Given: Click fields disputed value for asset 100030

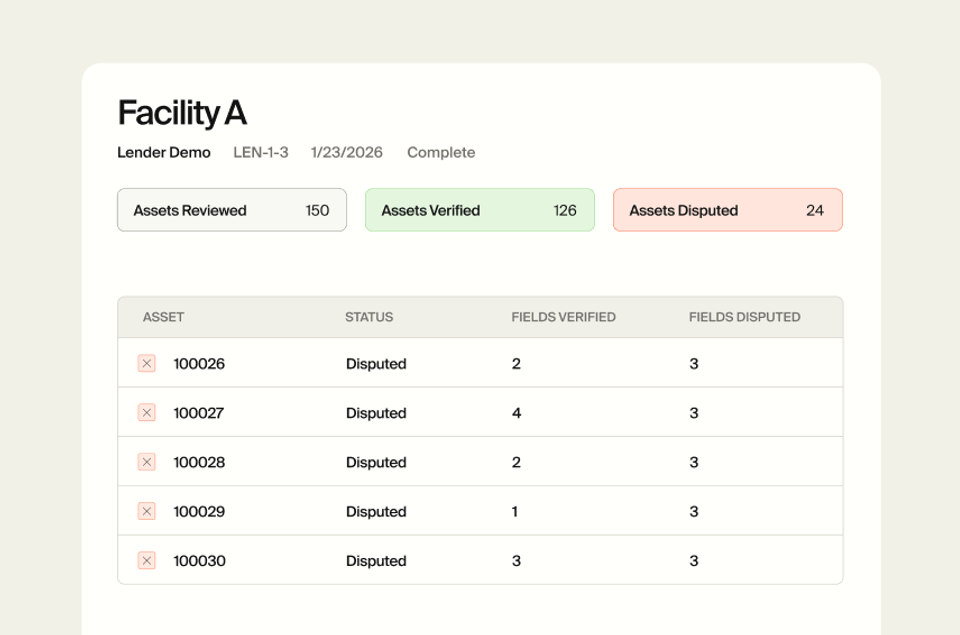Looking at the screenshot, I should coord(694,561).
